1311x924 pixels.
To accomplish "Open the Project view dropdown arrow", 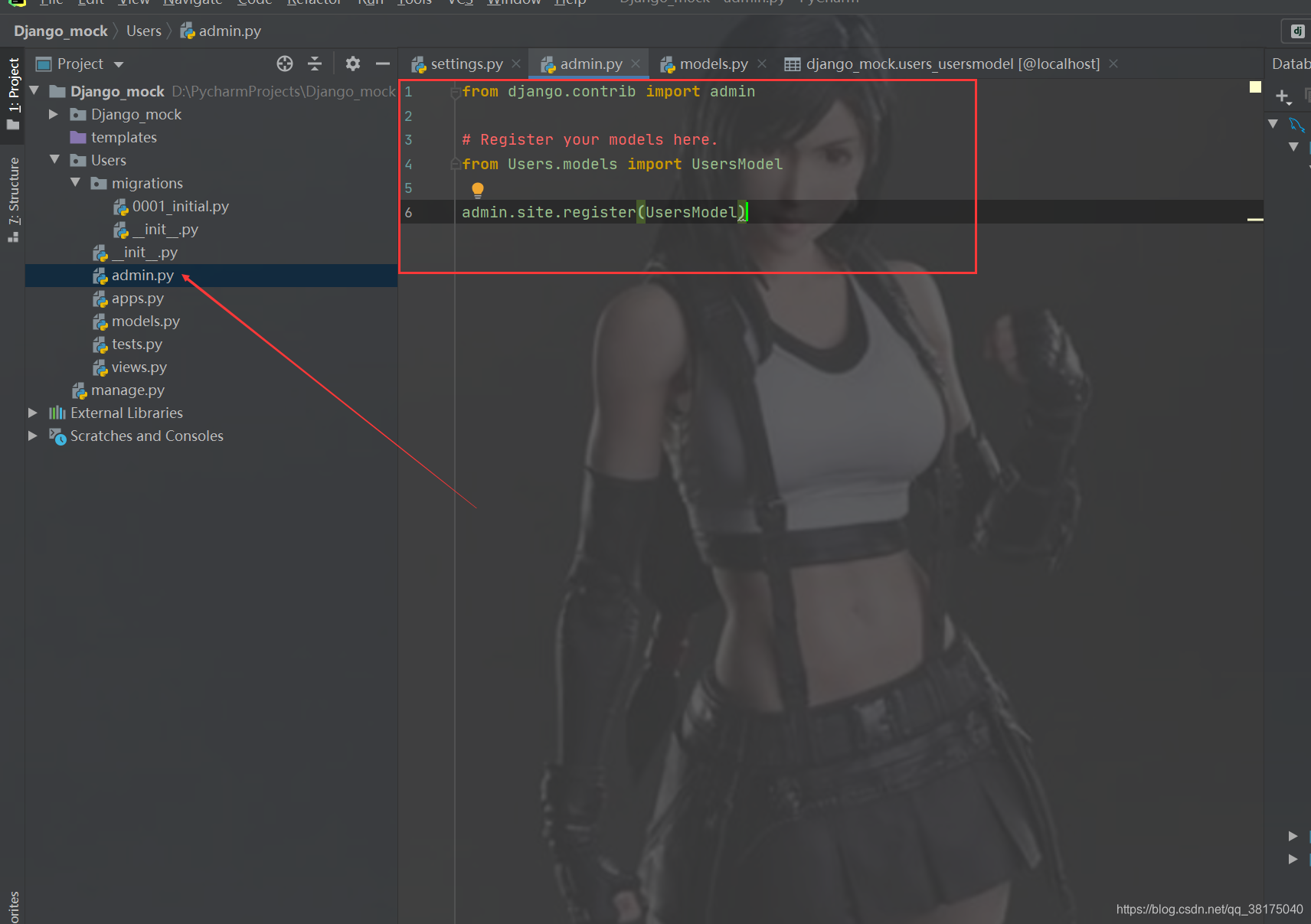I will click(x=119, y=64).
